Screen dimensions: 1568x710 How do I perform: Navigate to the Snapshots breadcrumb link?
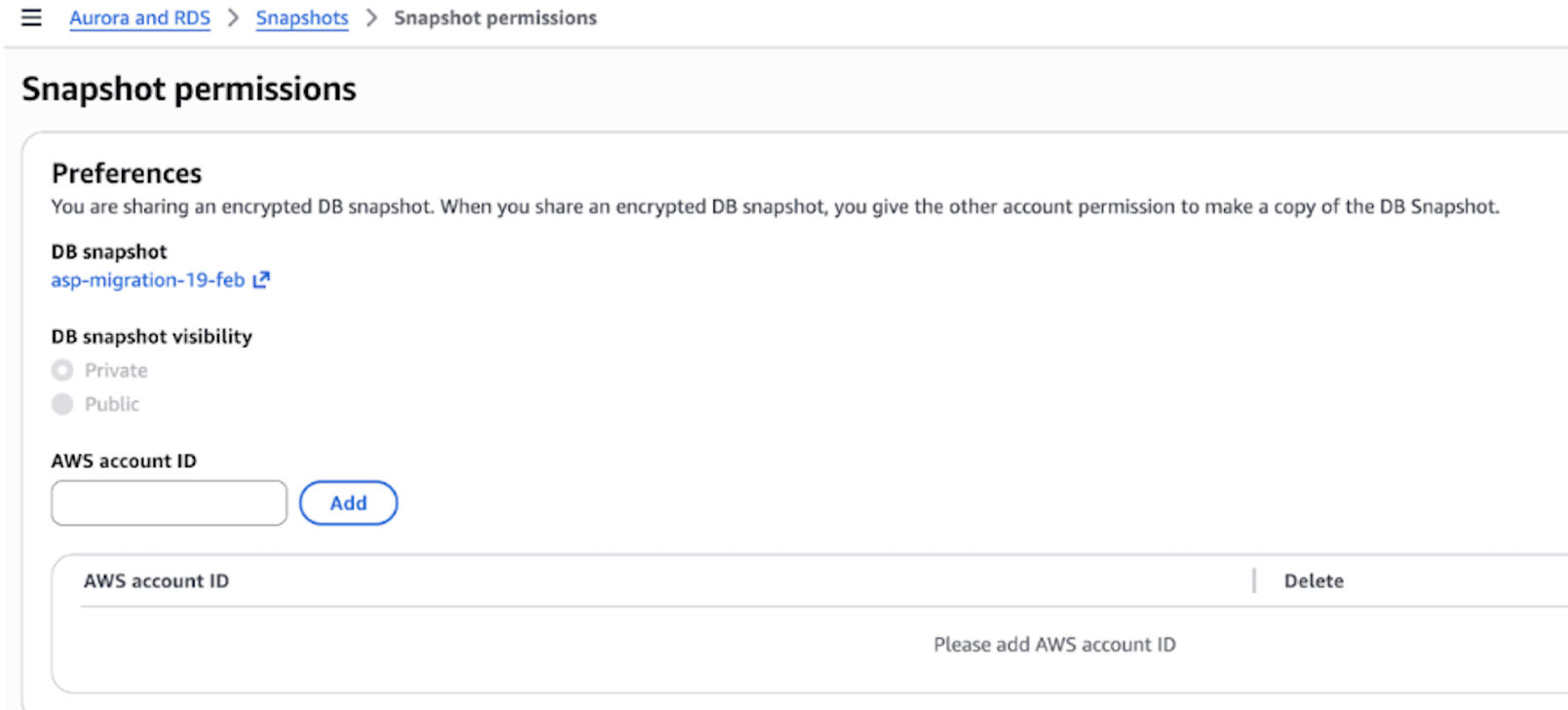(x=302, y=18)
